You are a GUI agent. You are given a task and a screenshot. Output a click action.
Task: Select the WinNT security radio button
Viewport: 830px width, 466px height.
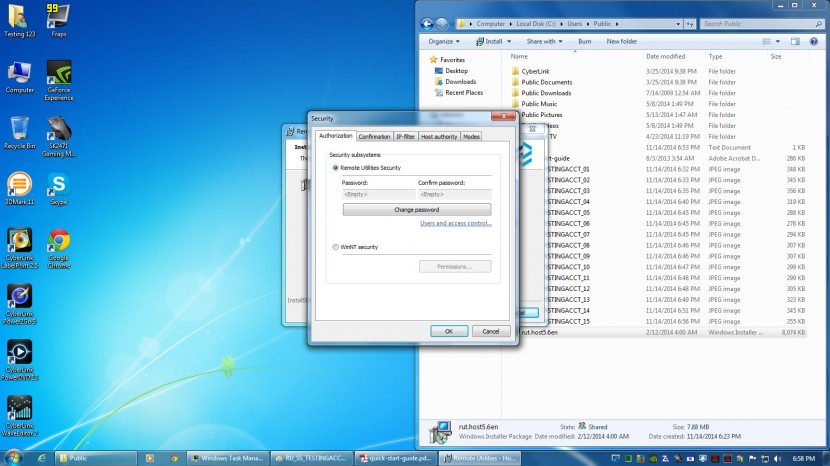(x=335, y=247)
